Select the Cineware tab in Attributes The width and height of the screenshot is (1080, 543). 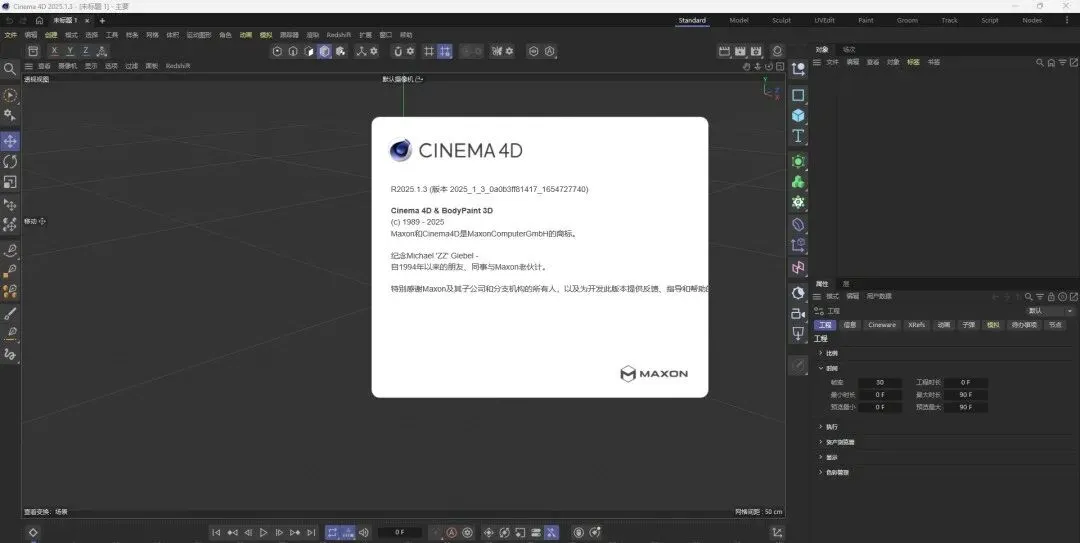point(882,325)
